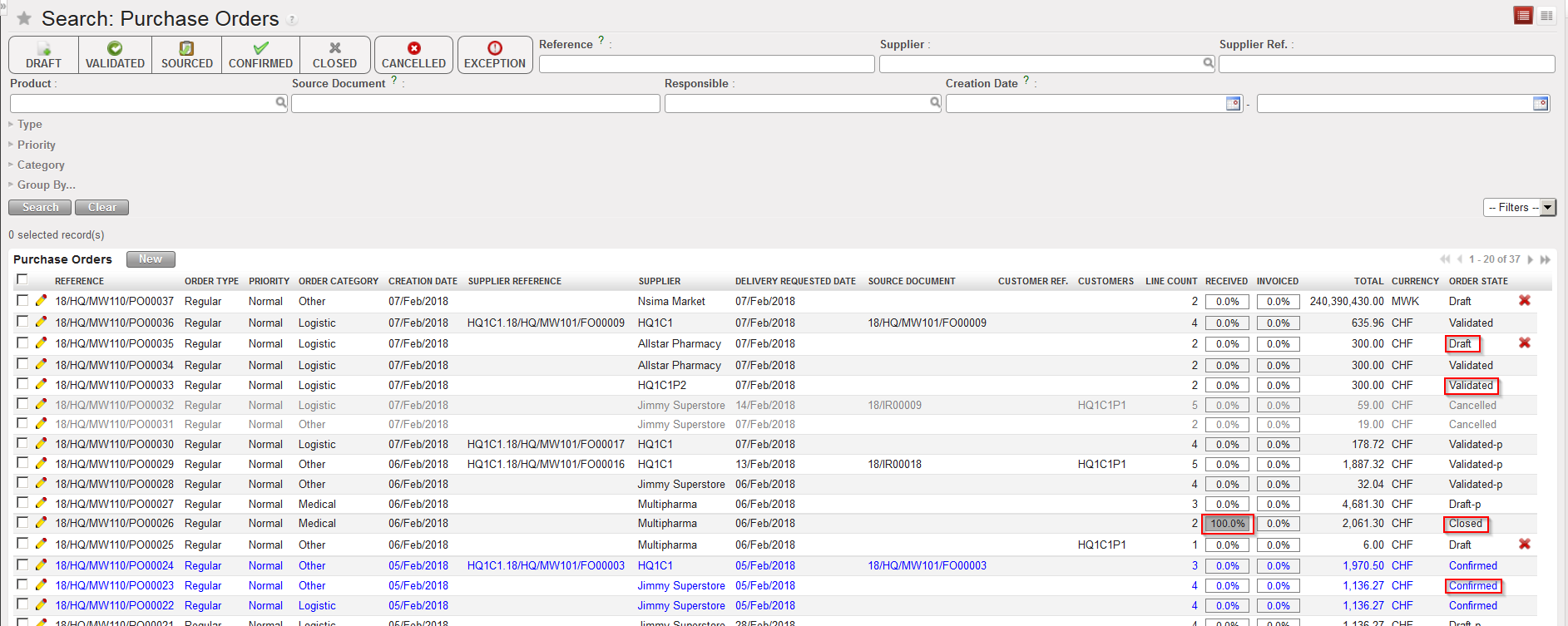Expand the Priority filter section
Screen dimensions: 1568x626
tap(36, 145)
